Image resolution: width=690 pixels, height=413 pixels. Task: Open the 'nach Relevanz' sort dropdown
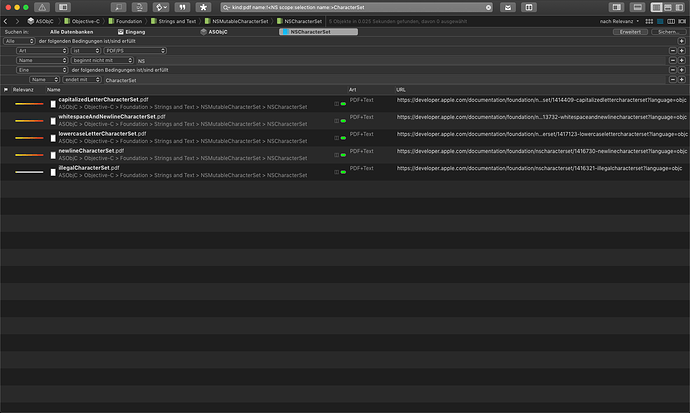pyautogui.click(x=619, y=21)
